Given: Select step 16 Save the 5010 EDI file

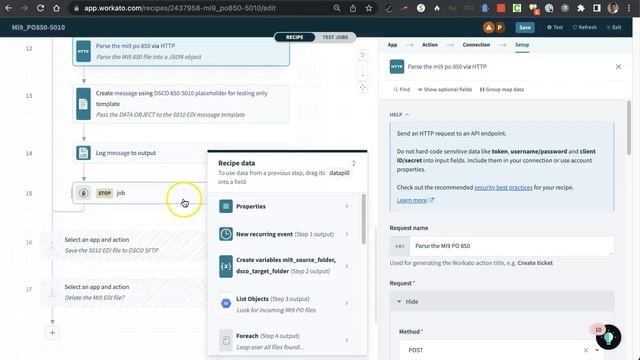Looking at the screenshot, I should point(124,245).
